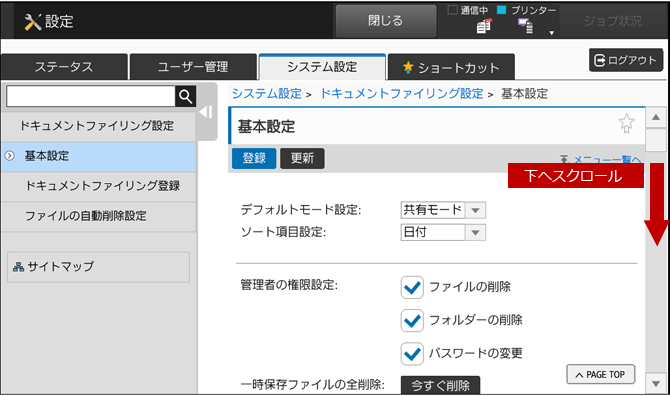Switch to ユーザー管理 tab

193,67
